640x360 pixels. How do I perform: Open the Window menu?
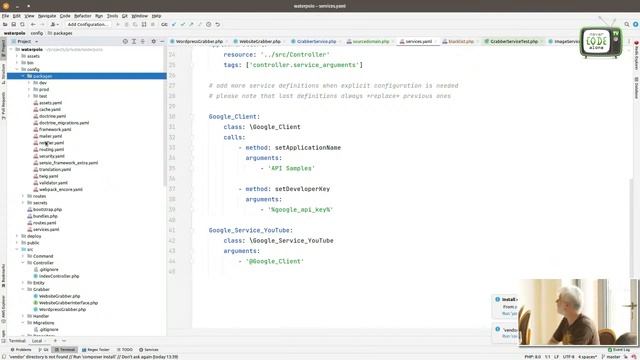coord(140,16)
